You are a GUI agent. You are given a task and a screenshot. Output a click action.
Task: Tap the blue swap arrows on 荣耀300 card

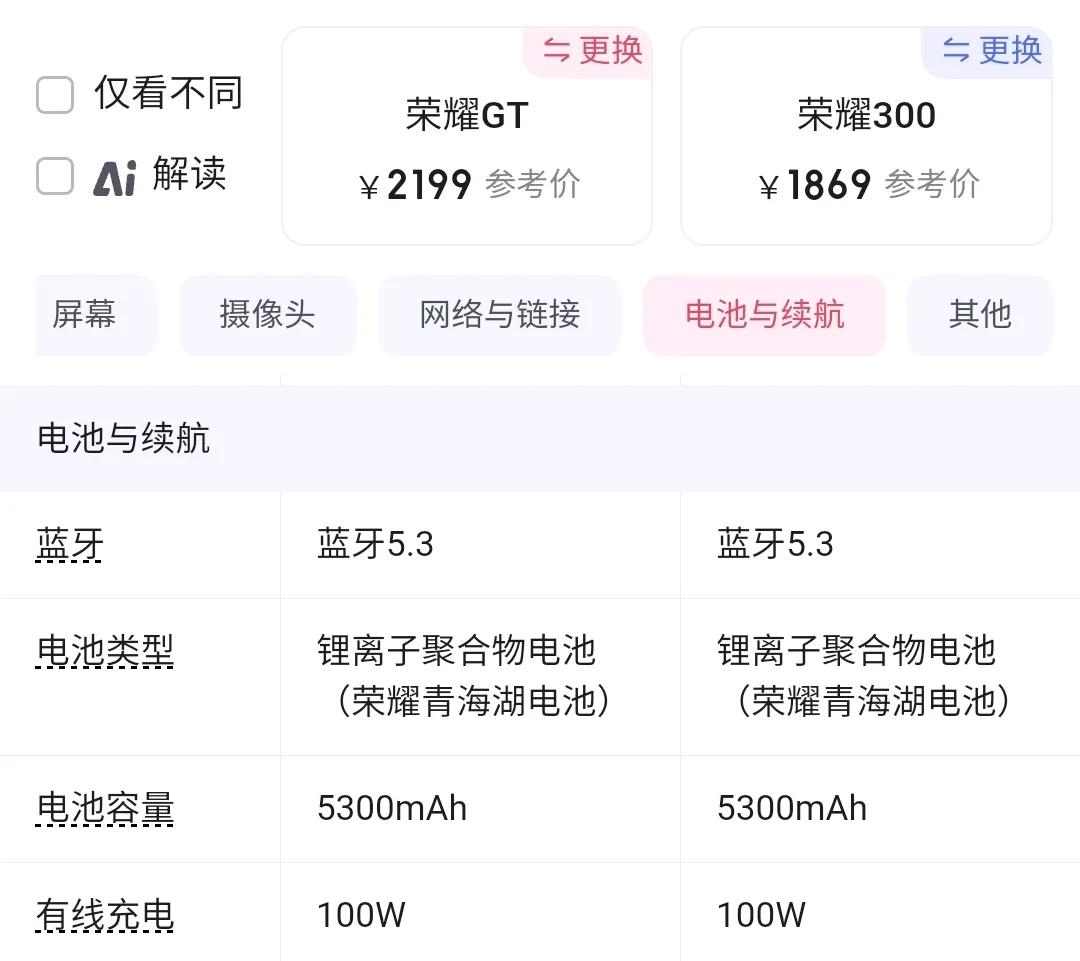[956, 50]
